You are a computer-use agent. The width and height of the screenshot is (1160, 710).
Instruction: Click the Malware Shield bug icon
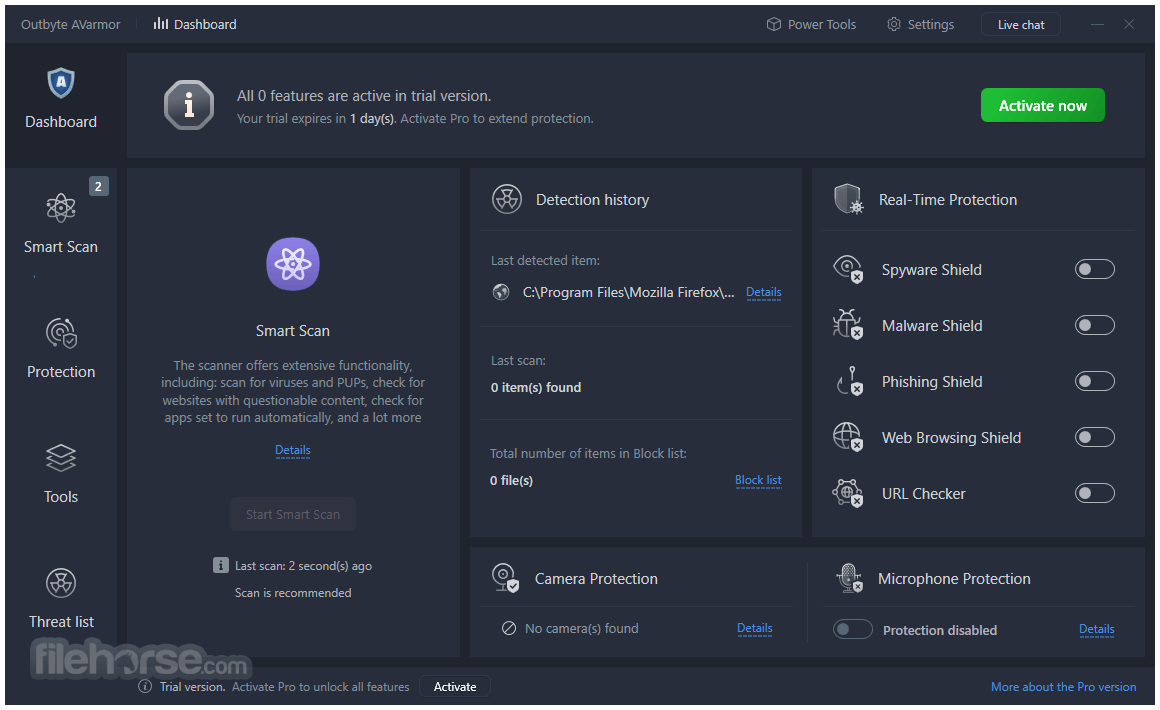pos(848,325)
